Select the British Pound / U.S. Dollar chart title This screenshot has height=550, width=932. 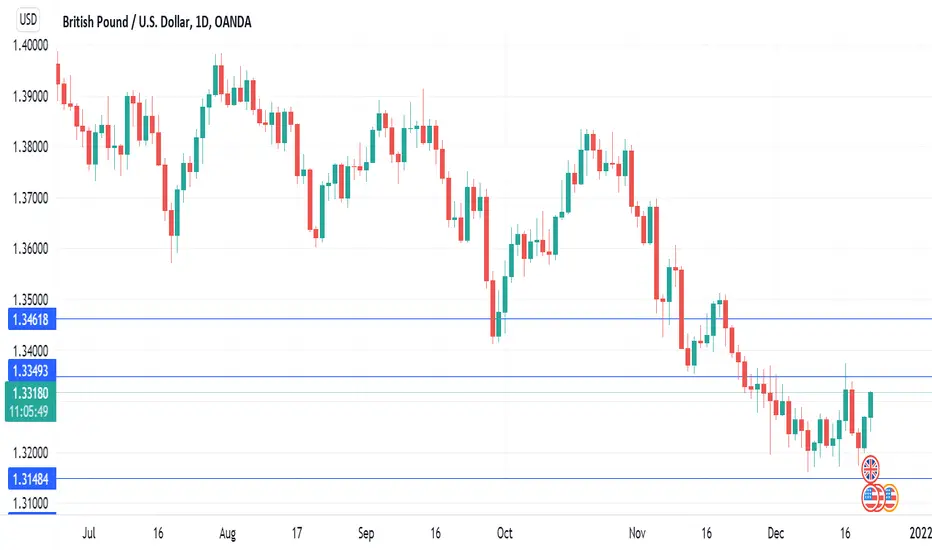(157, 22)
